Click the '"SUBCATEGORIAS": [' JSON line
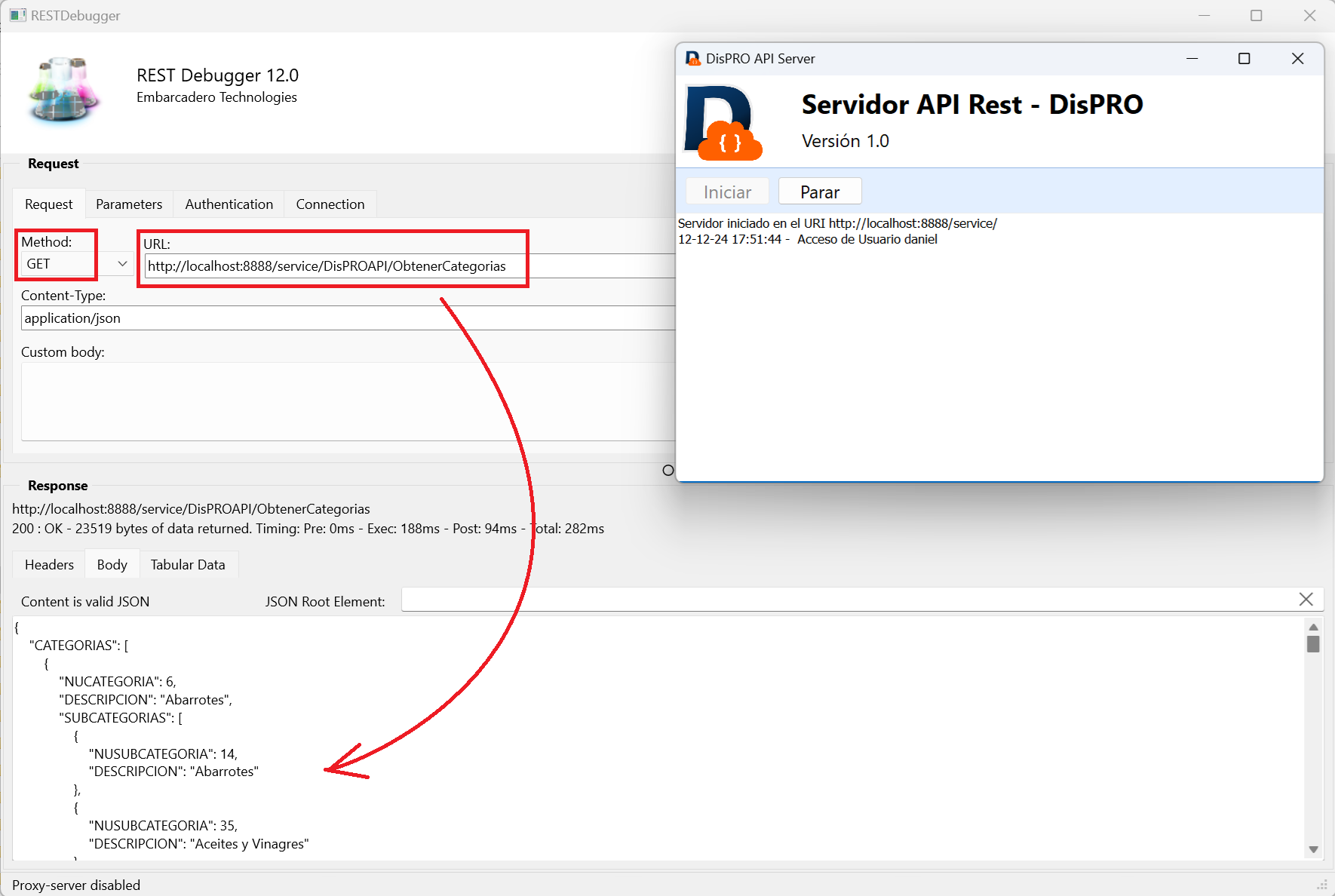 [121, 718]
